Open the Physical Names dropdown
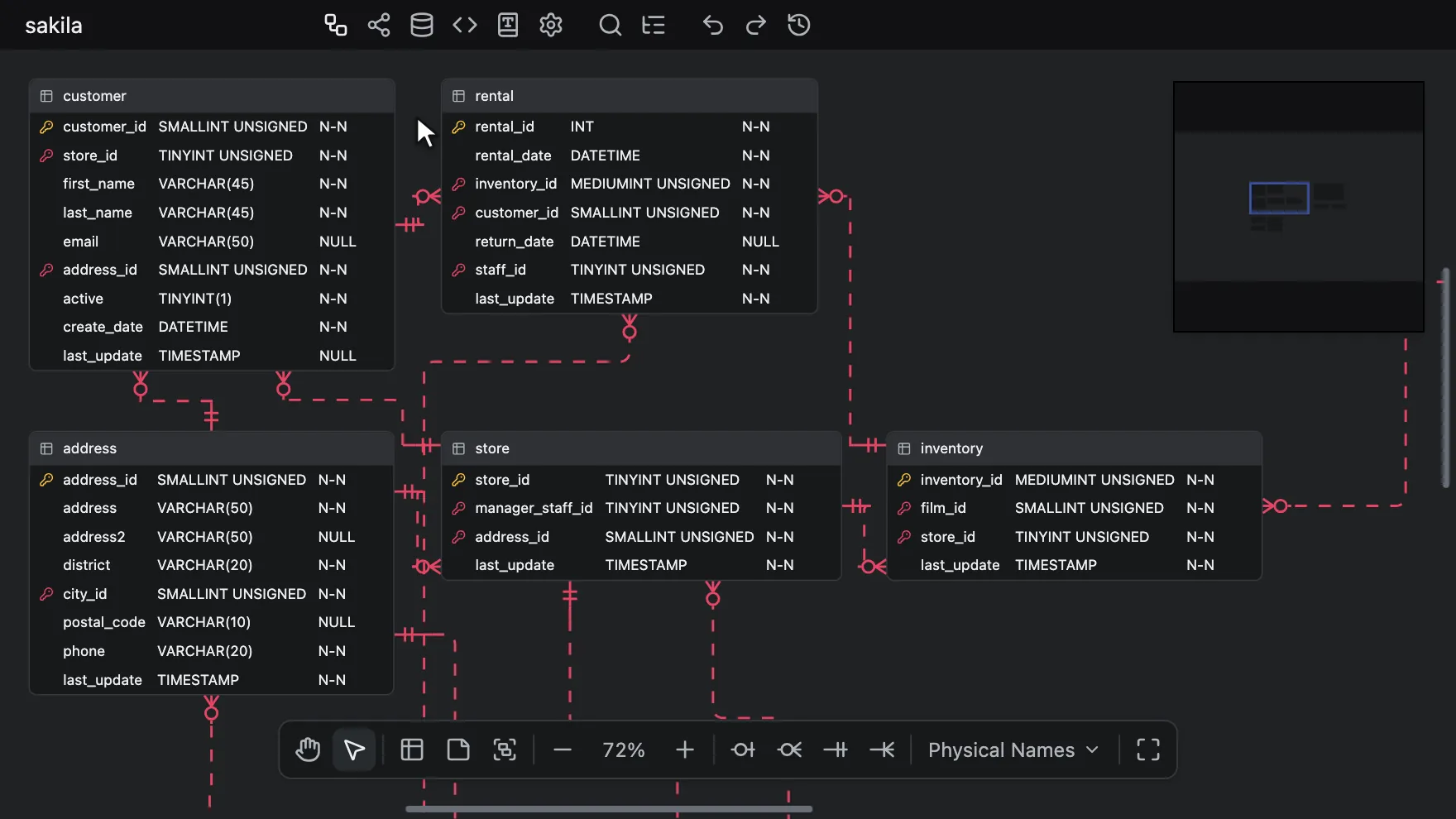The image size is (1456, 819). tap(1013, 750)
